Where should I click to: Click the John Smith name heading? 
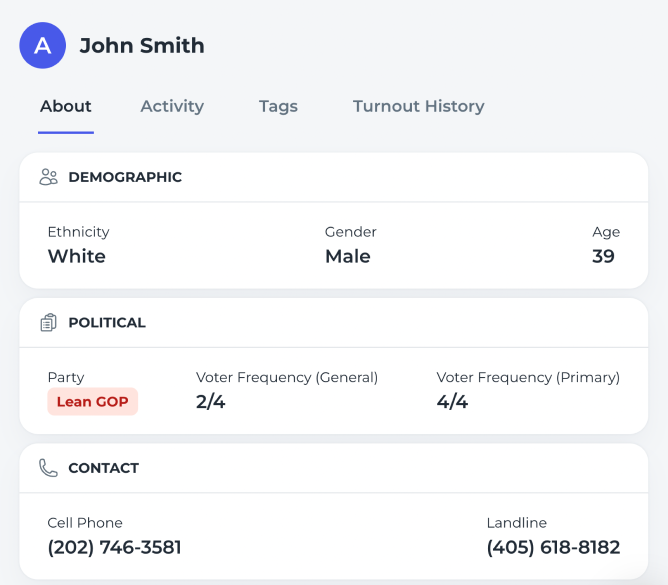[x=142, y=46]
